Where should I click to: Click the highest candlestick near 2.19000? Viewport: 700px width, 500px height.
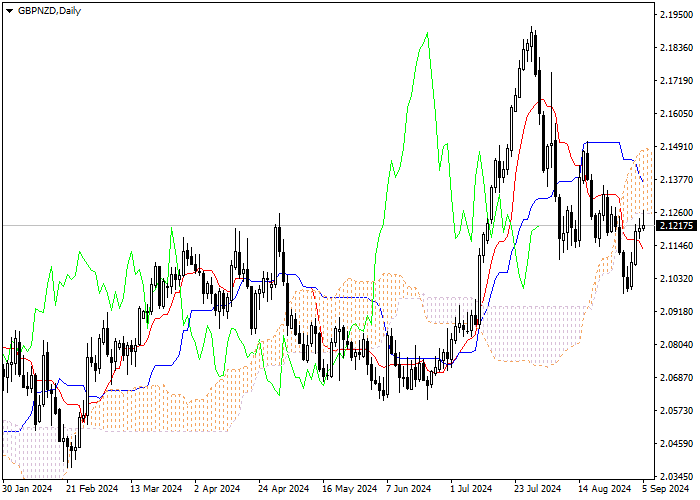(x=531, y=39)
